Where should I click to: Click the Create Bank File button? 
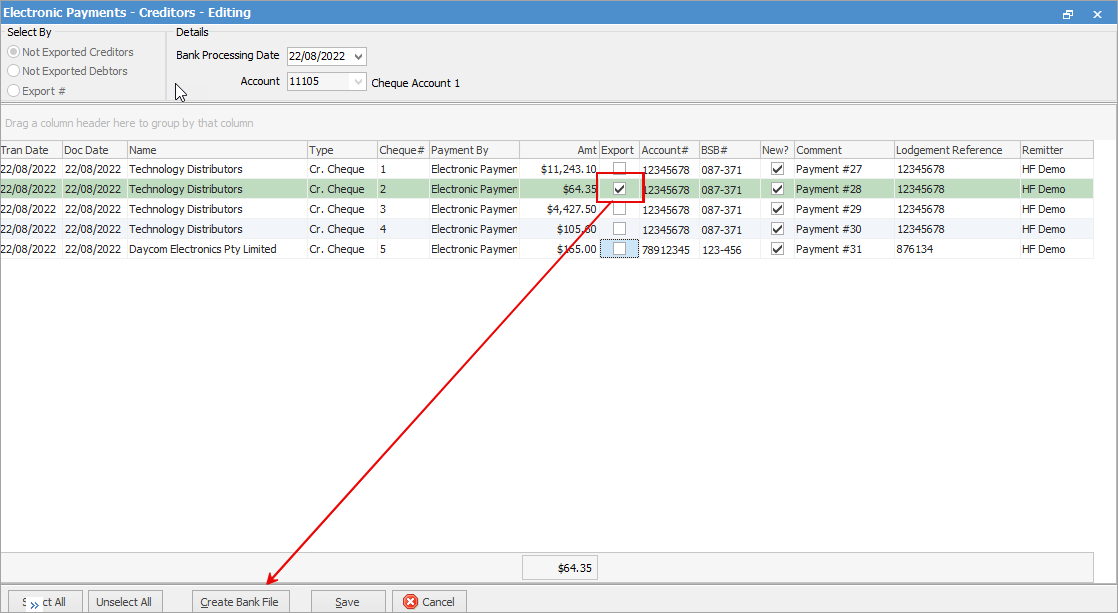[240, 602]
